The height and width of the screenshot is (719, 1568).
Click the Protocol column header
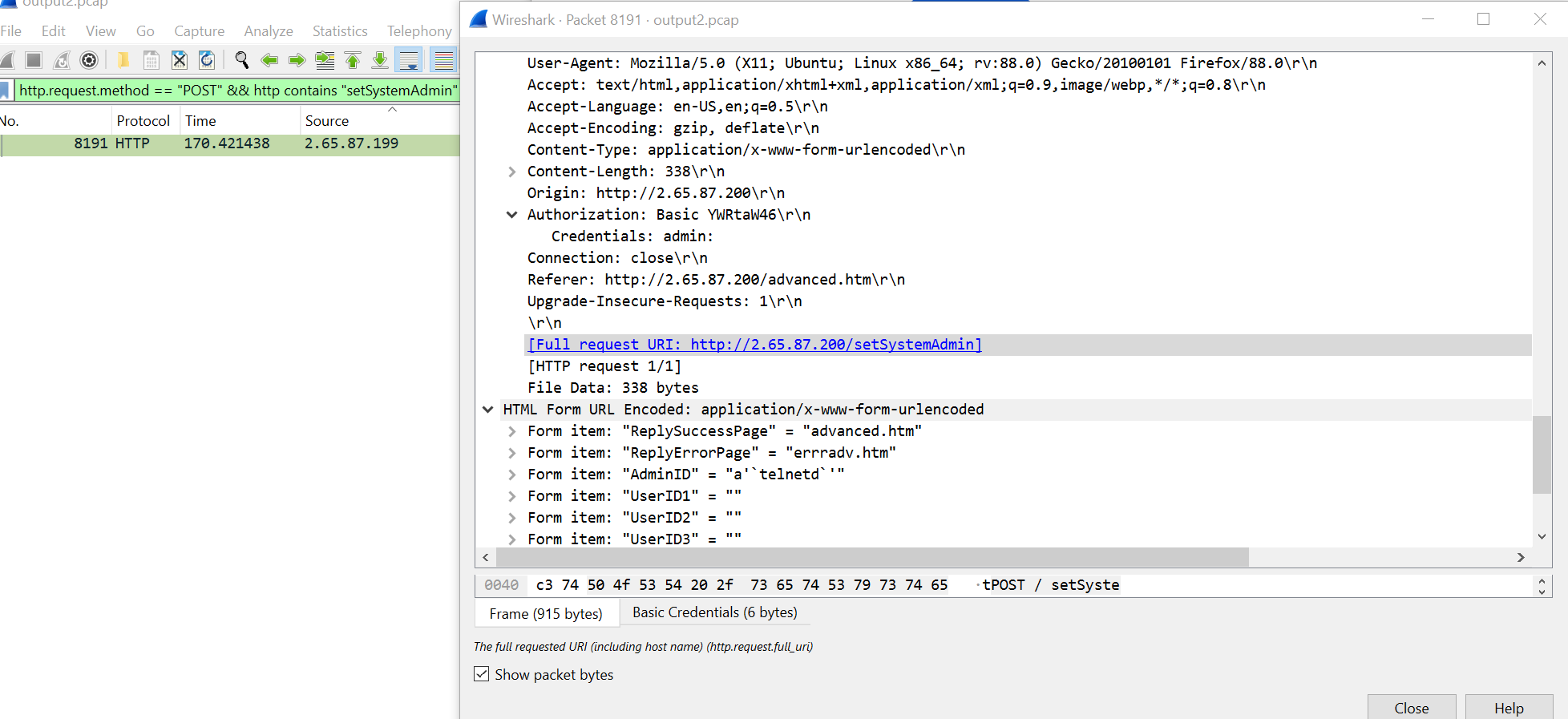(x=143, y=121)
